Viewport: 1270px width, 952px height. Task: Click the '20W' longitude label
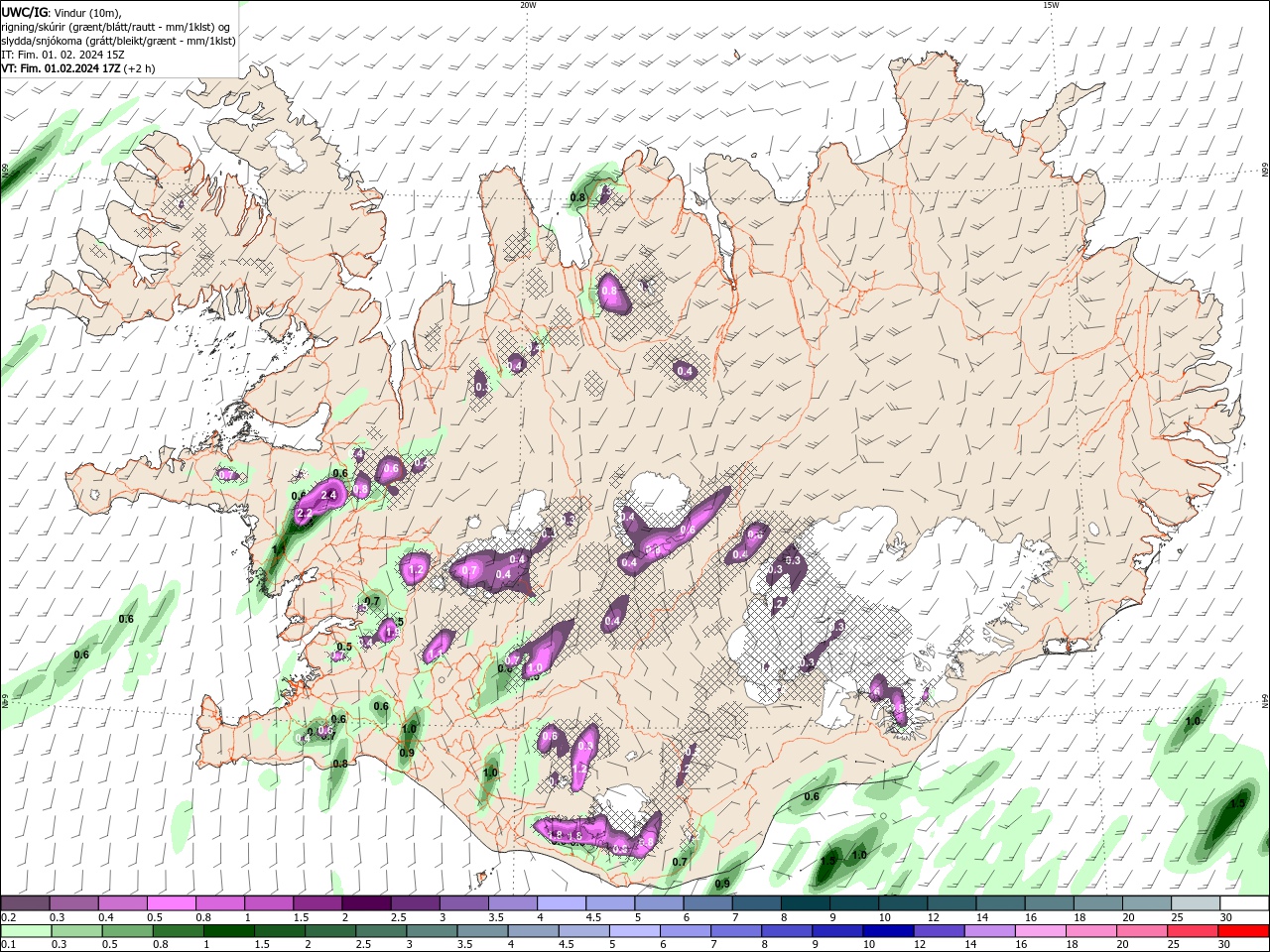(528, 5)
